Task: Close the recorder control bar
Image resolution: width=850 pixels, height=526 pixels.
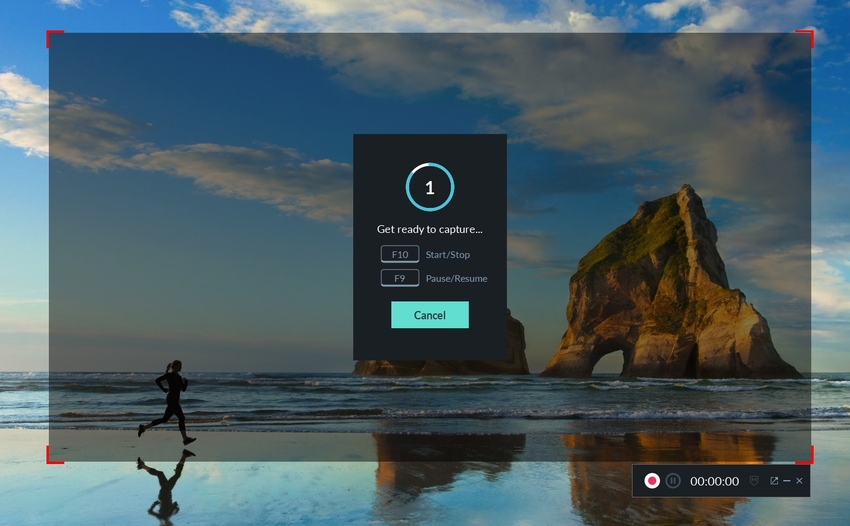Action: pos(799,480)
